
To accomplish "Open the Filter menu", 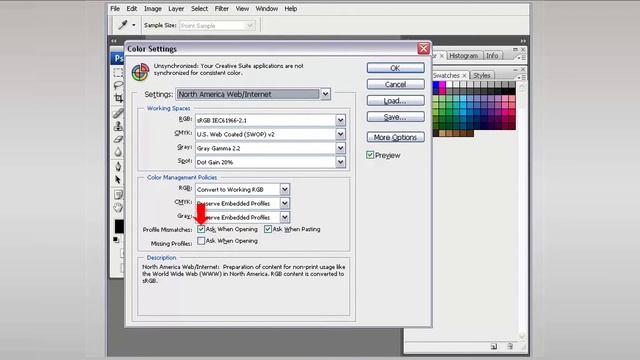I will [222, 9].
